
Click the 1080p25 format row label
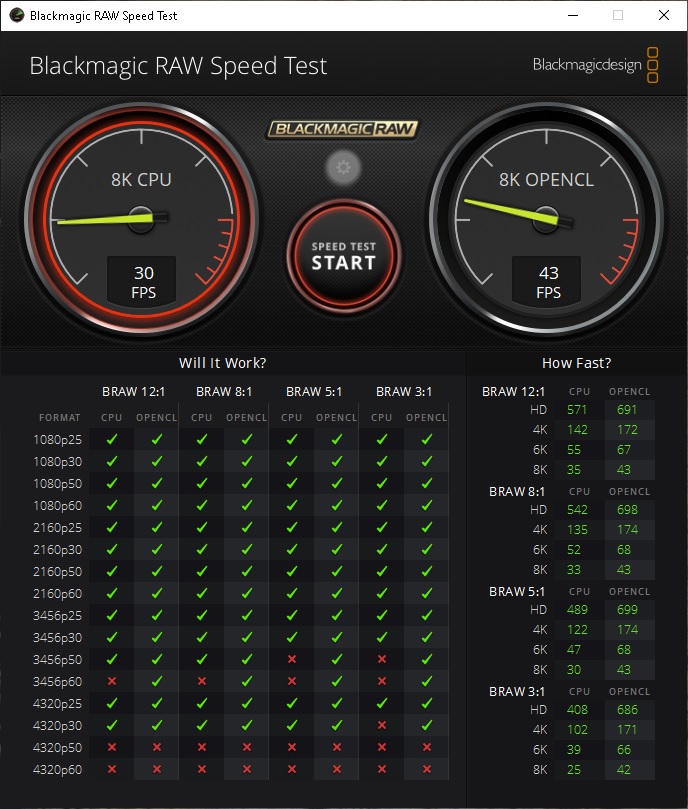pyautogui.click(x=57, y=440)
